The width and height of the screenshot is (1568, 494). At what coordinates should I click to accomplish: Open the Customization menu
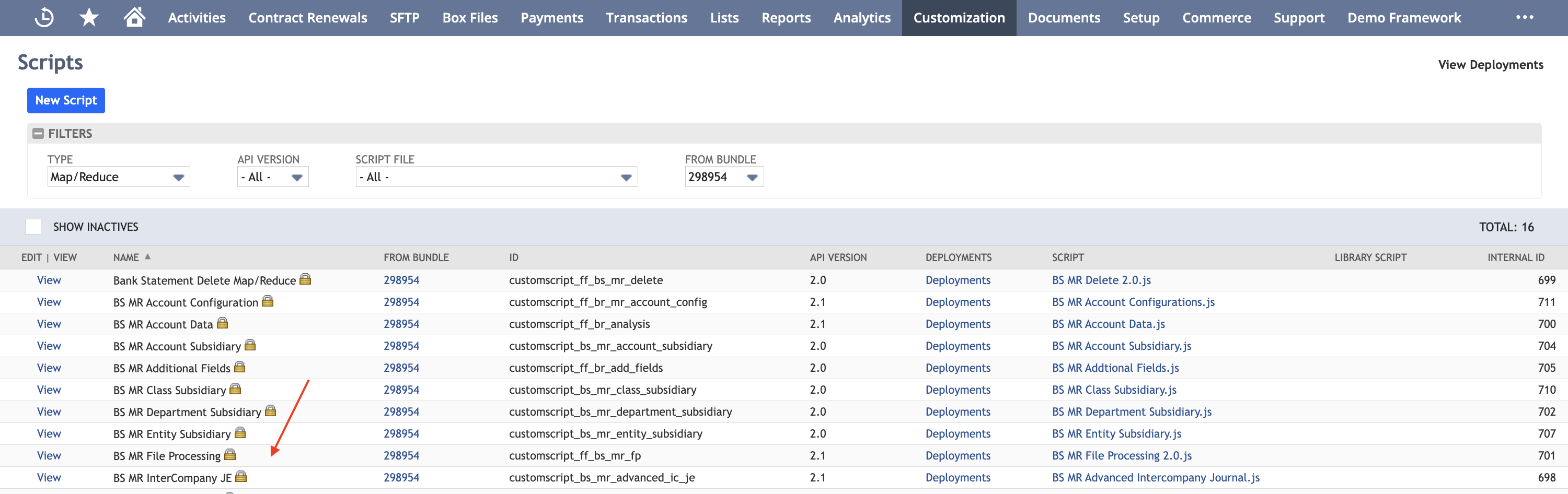(x=959, y=18)
